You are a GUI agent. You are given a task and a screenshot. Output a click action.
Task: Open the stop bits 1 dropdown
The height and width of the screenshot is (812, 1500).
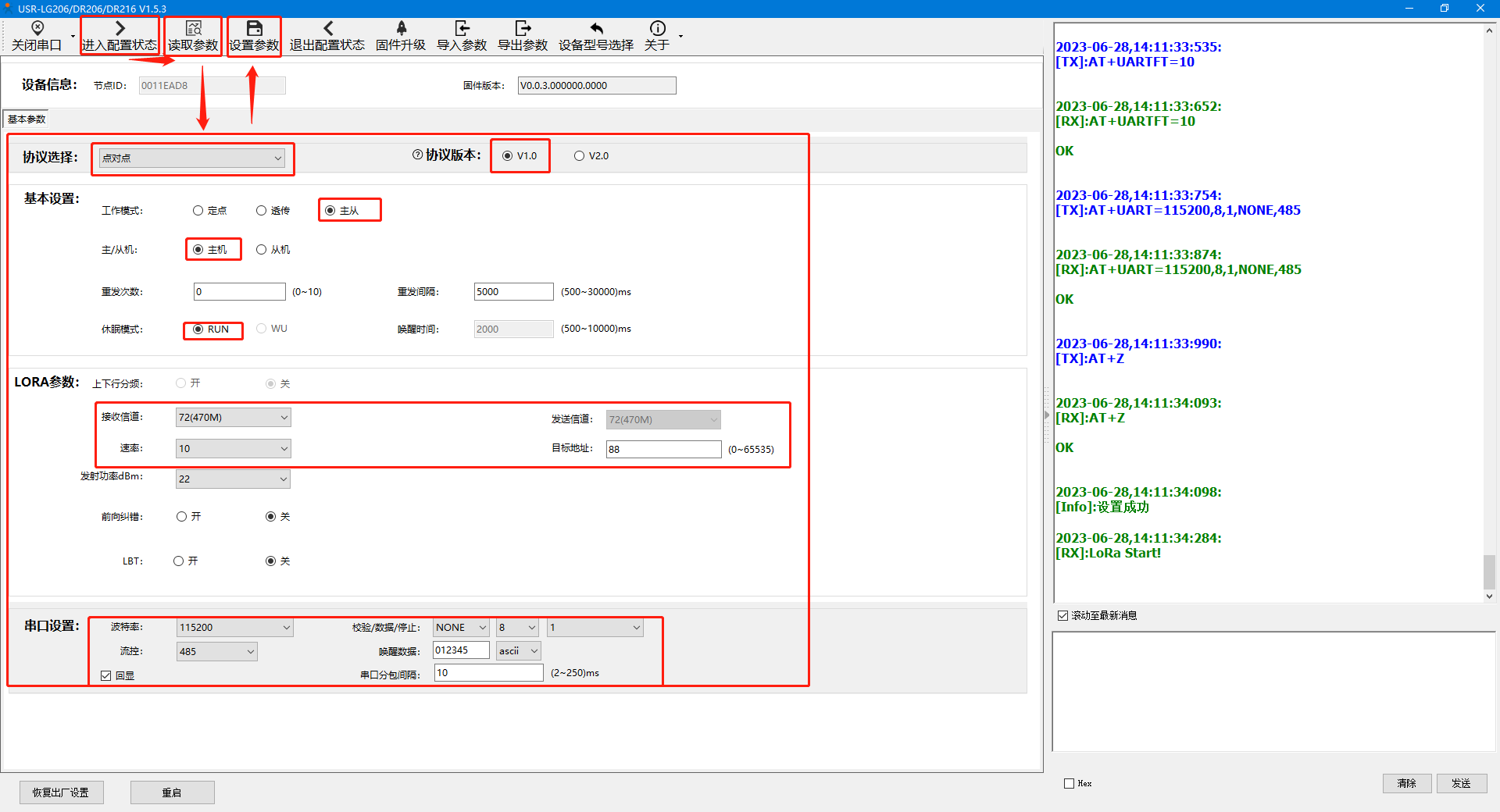pyautogui.click(x=595, y=627)
